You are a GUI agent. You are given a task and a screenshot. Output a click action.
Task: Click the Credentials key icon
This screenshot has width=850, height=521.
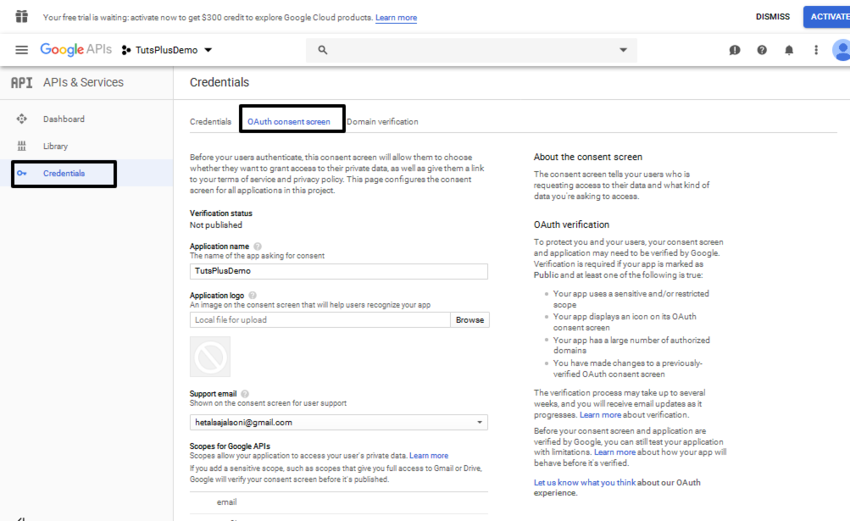[22, 173]
